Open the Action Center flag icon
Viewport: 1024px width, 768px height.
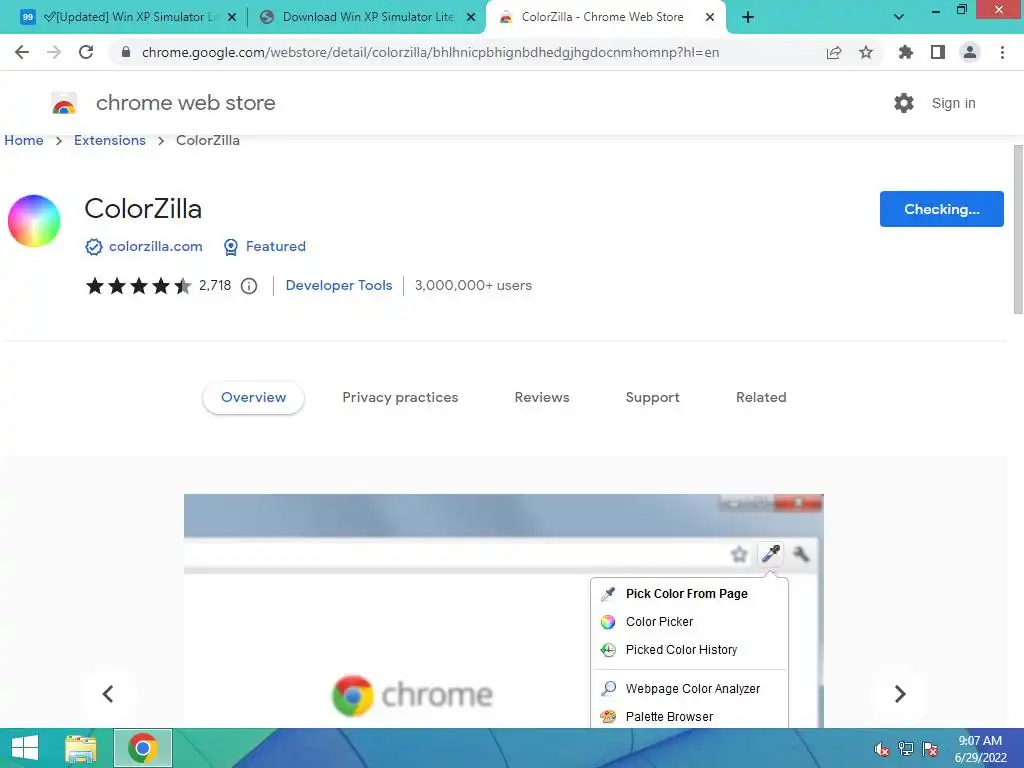(930, 748)
